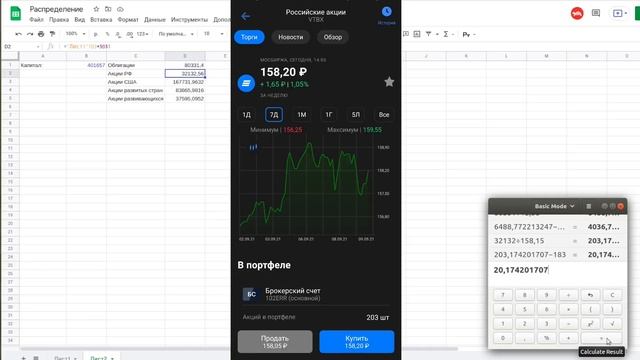Click the calculator history row 32132÷158,15
Screen dimensions: 640x360
(557, 241)
